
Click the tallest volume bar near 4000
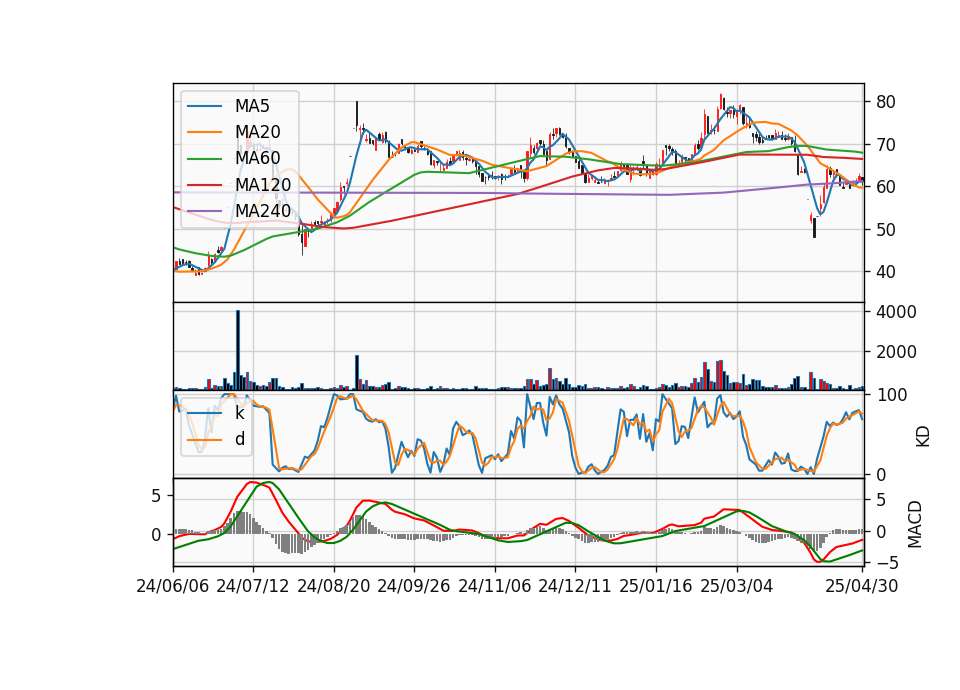click(238, 350)
